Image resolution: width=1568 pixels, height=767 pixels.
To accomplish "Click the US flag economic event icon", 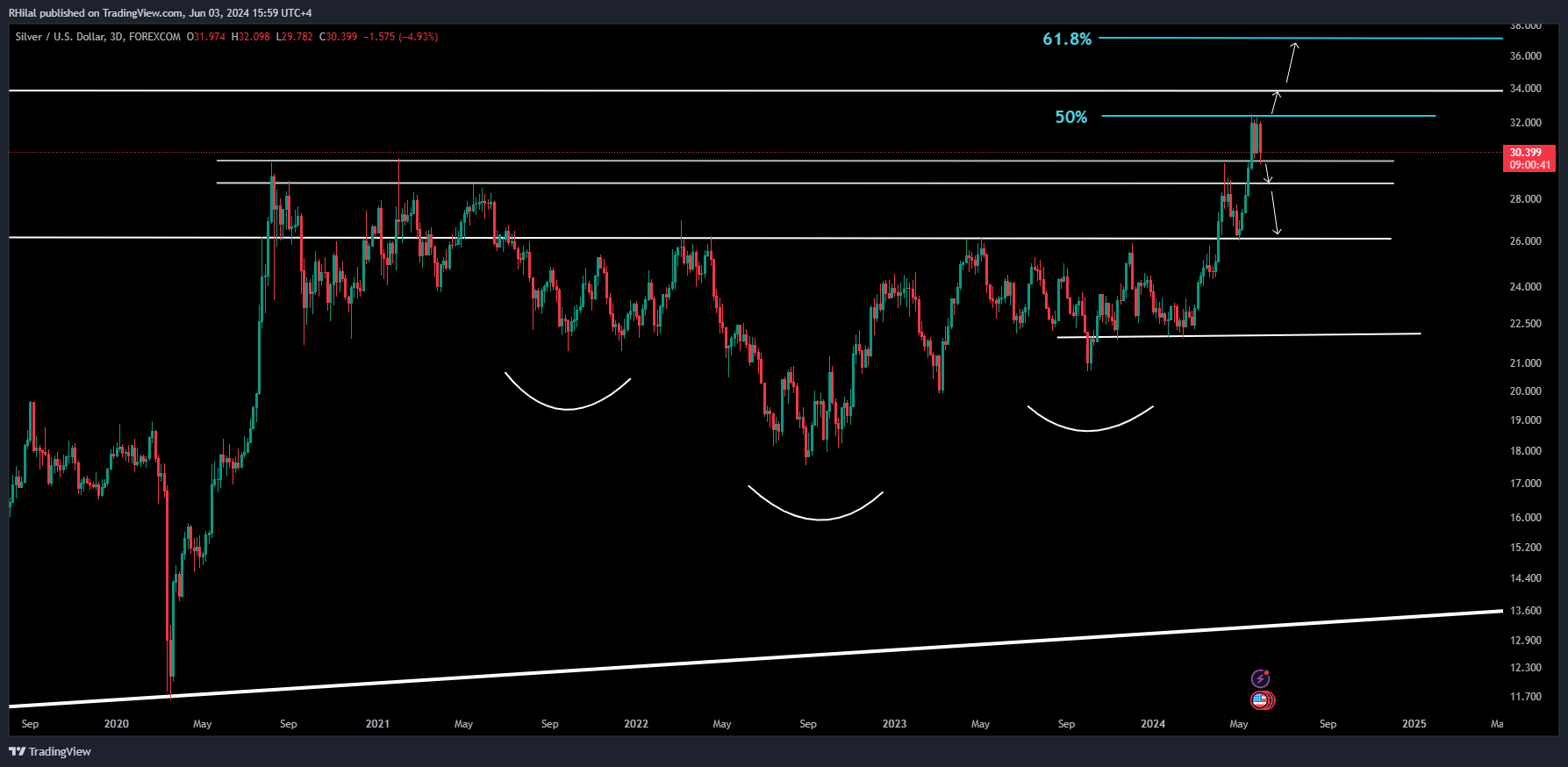I will pyautogui.click(x=1262, y=700).
